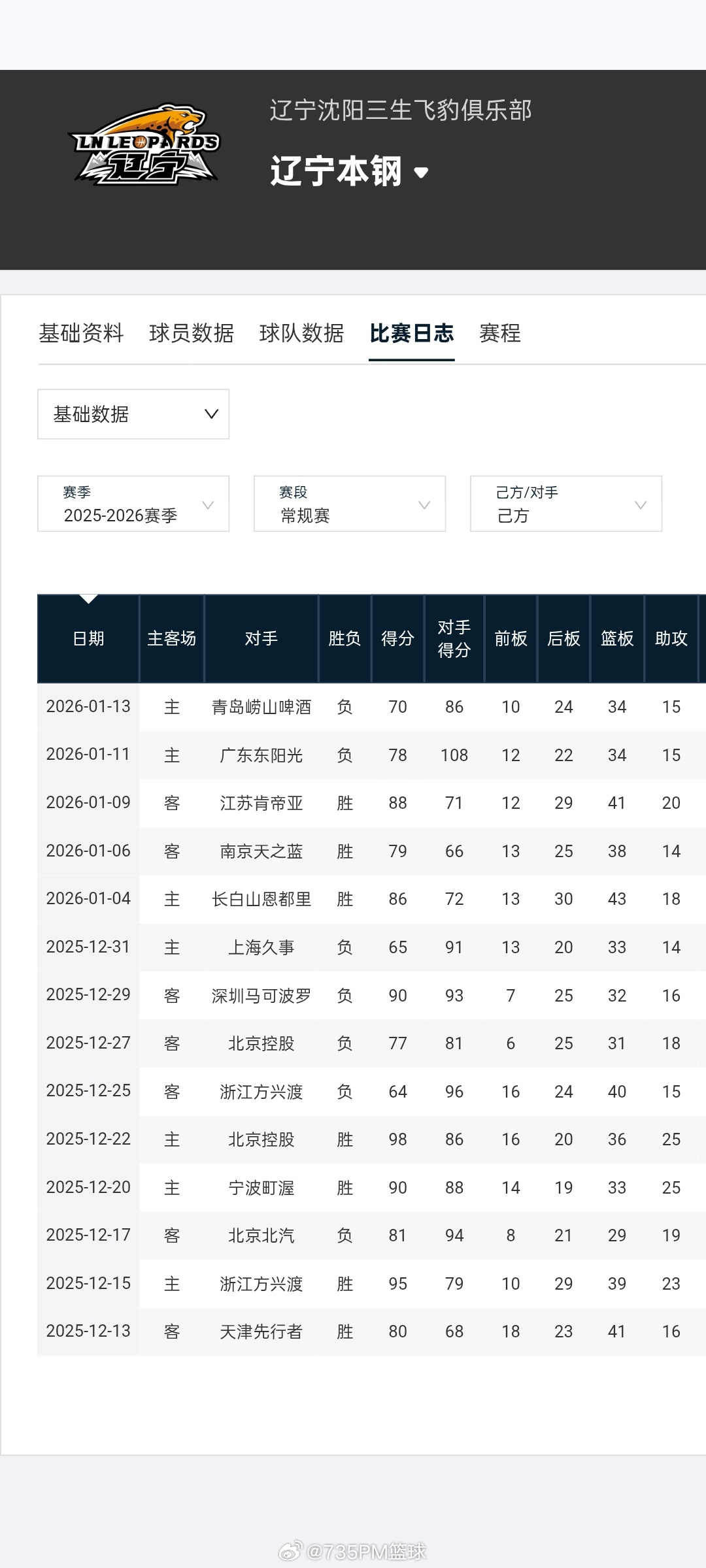
Task: Click 北京控股 in the 2025-12-22 row
Action: (x=261, y=1139)
